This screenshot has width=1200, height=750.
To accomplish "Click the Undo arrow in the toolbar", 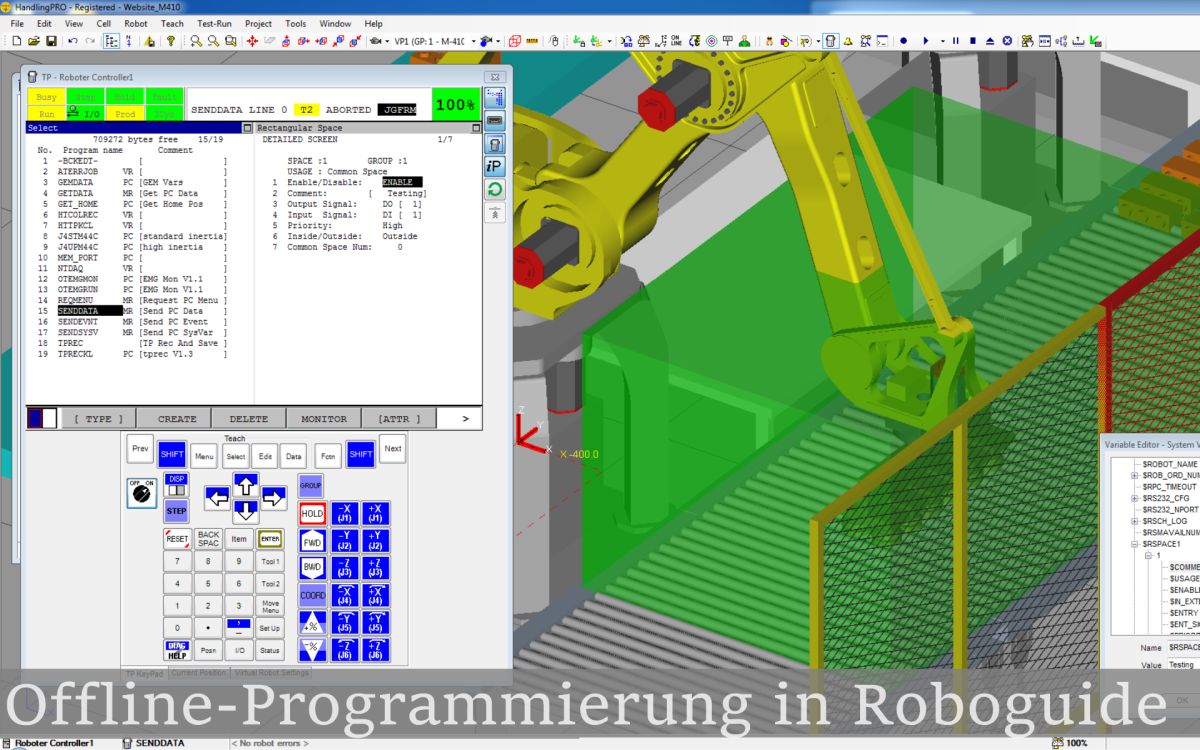I will click(x=72, y=41).
